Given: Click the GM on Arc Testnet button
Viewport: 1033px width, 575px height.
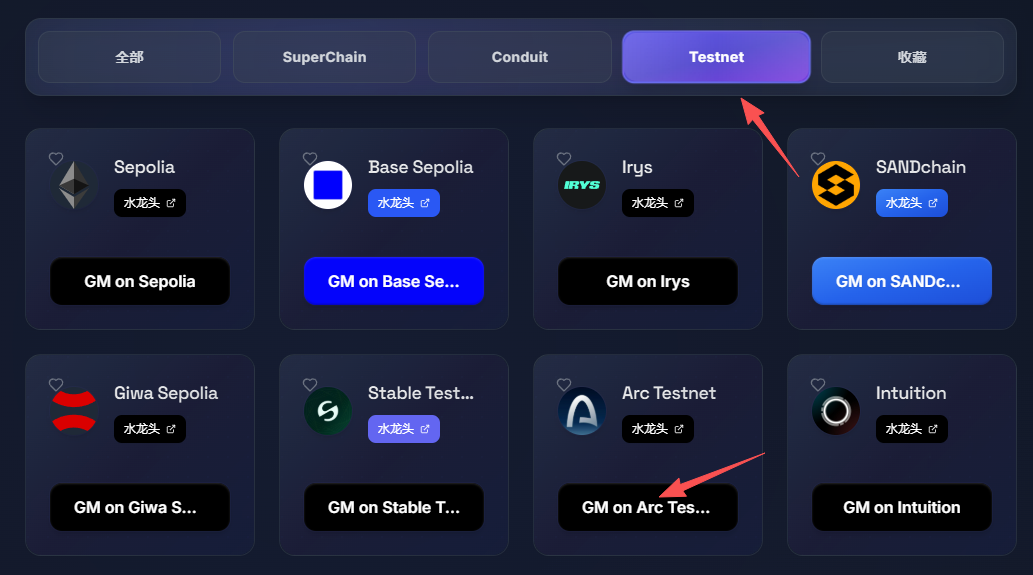Looking at the screenshot, I should tap(647, 508).
